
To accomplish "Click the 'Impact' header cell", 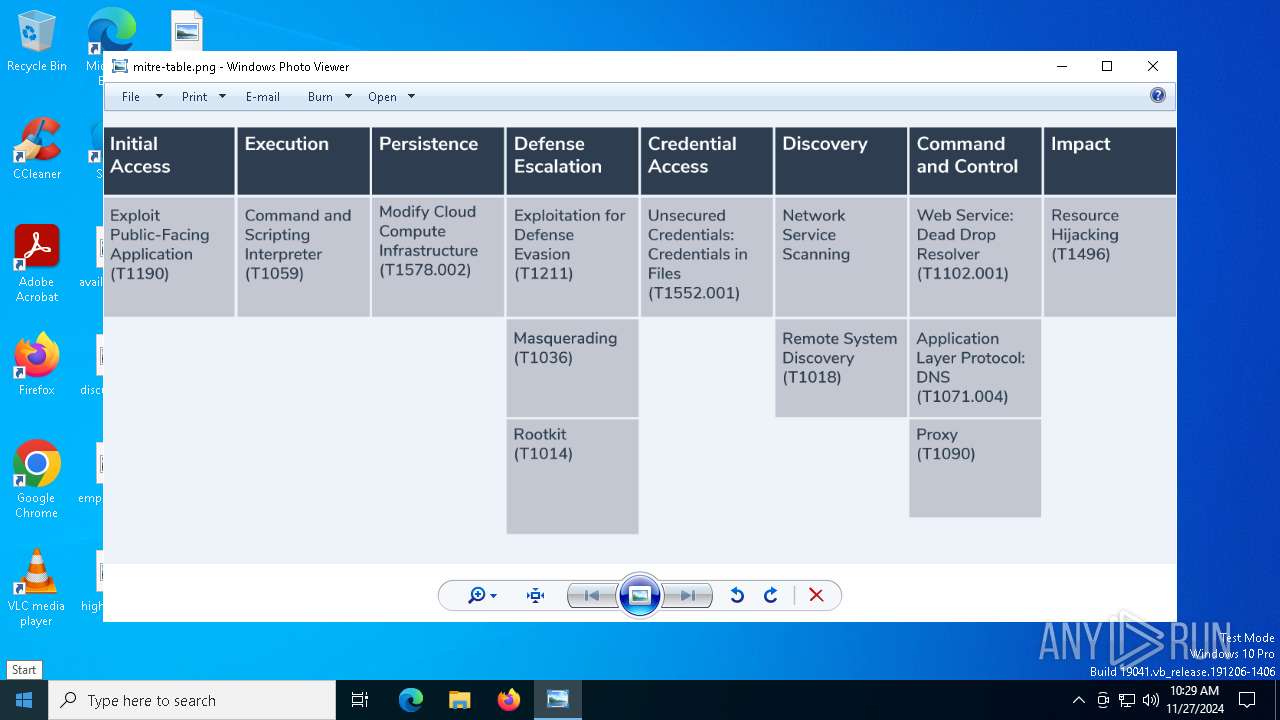I will [x=1110, y=160].
